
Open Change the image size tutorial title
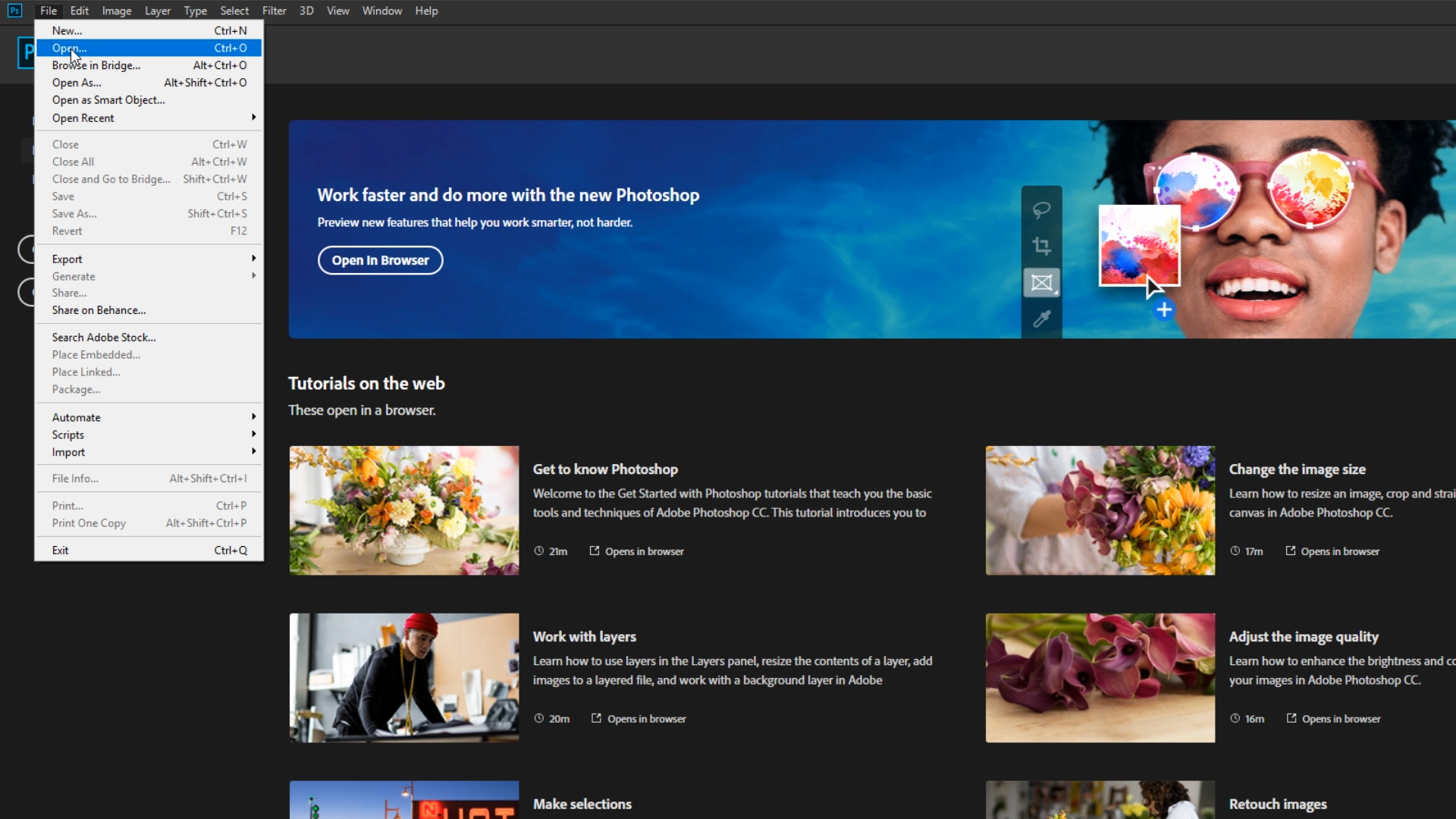(x=1297, y=469)
